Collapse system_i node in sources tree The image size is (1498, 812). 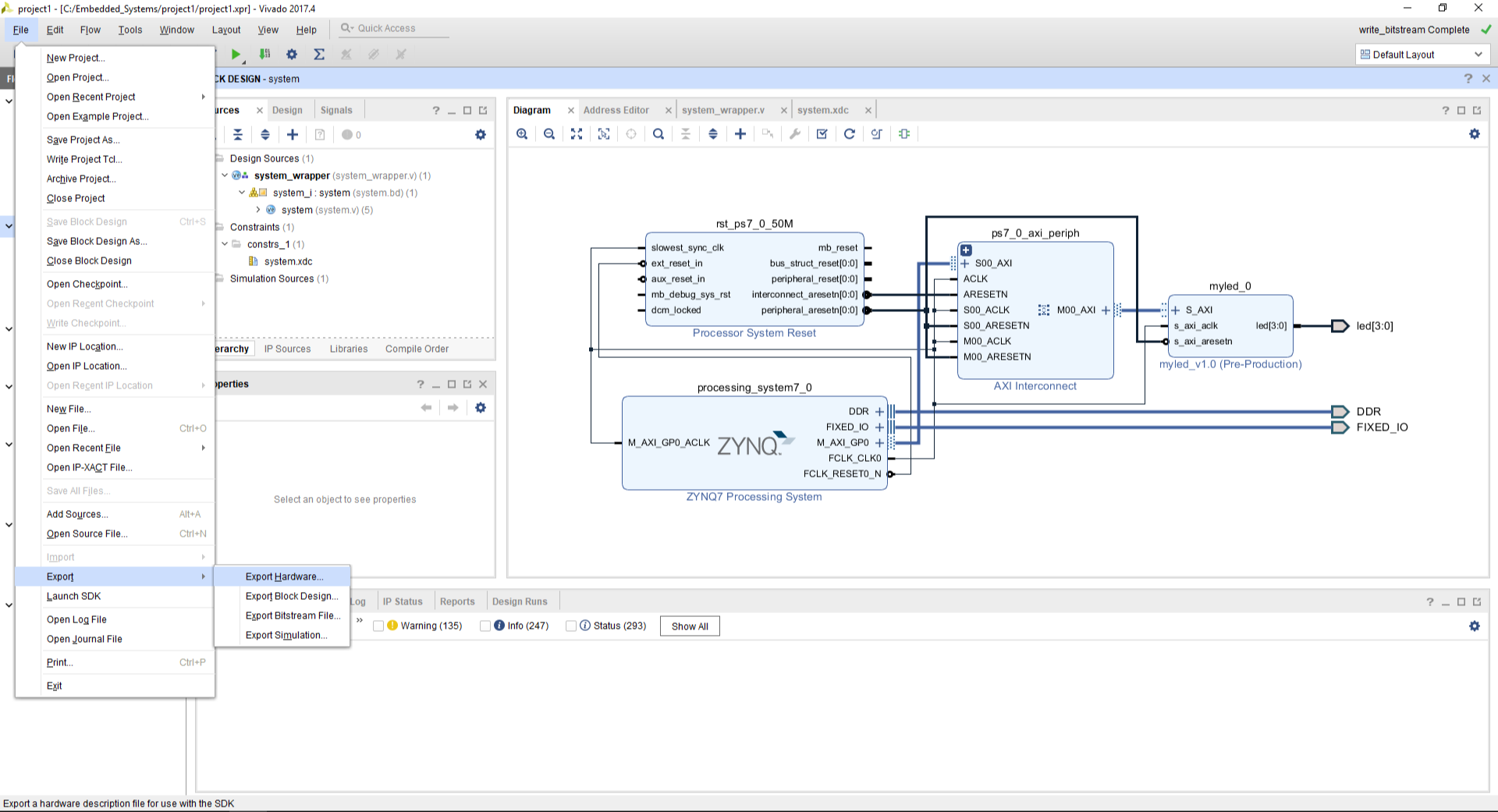point(242,193)
